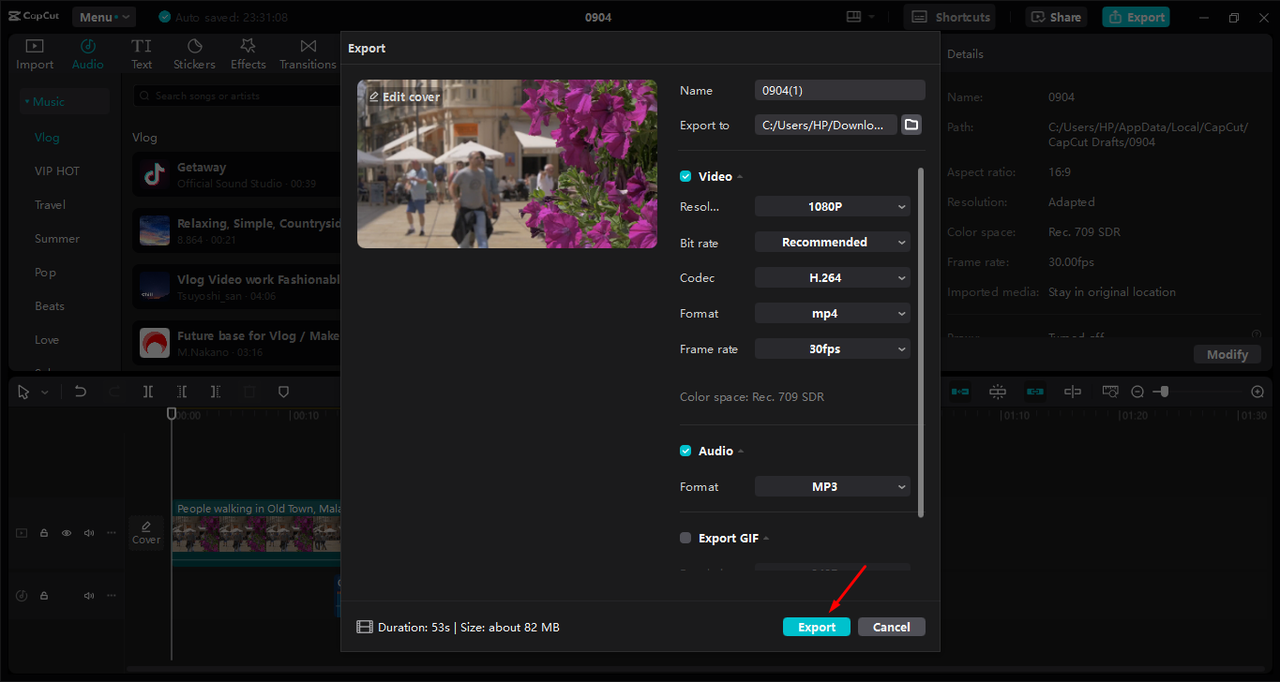Click the cover preview thumbnail
The image size is (1280, 682).
[x=507, y=164]
